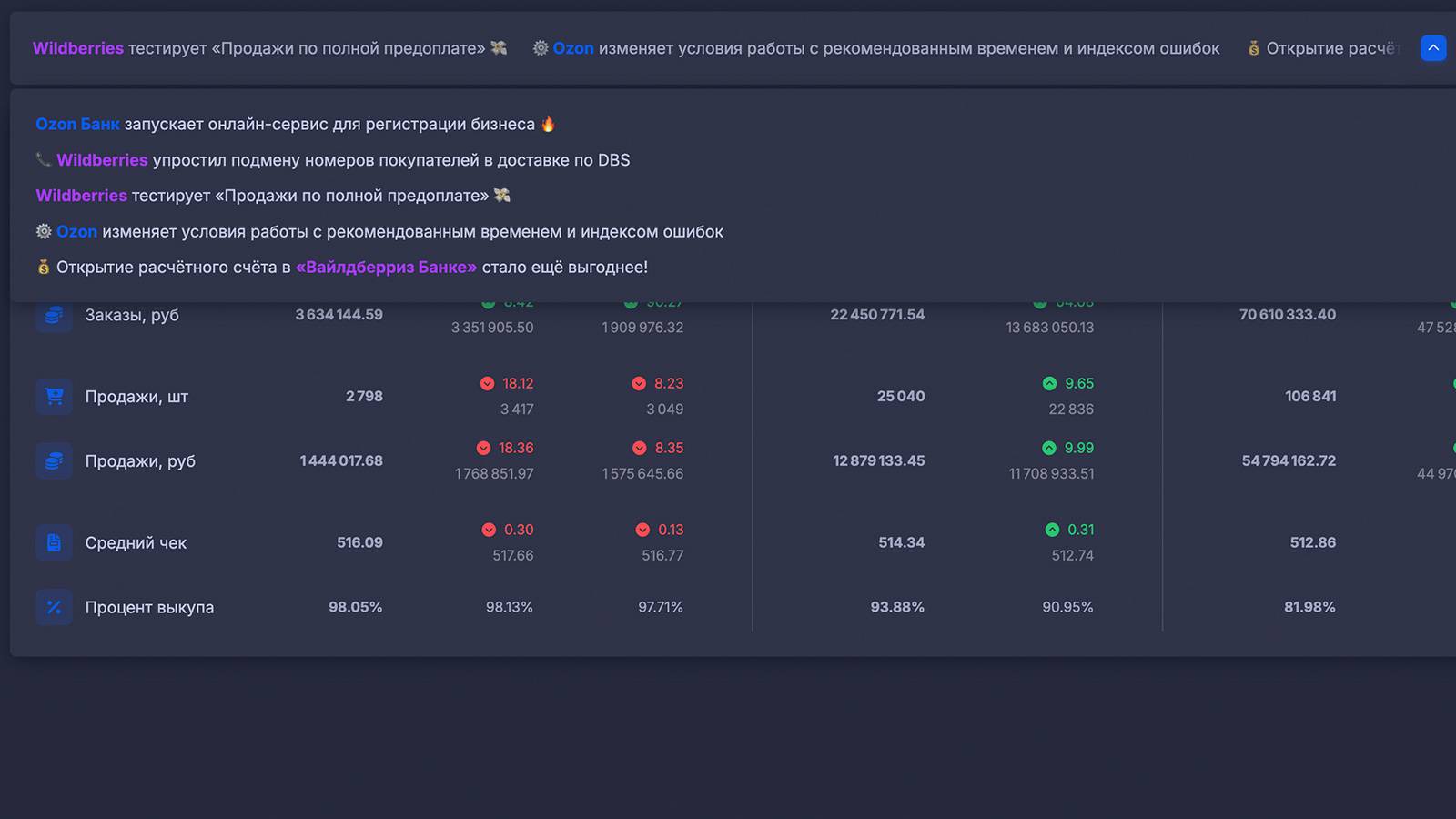Click the Ozon headline in the top ticker
The image size is (1456, 819).
(876, 48)
